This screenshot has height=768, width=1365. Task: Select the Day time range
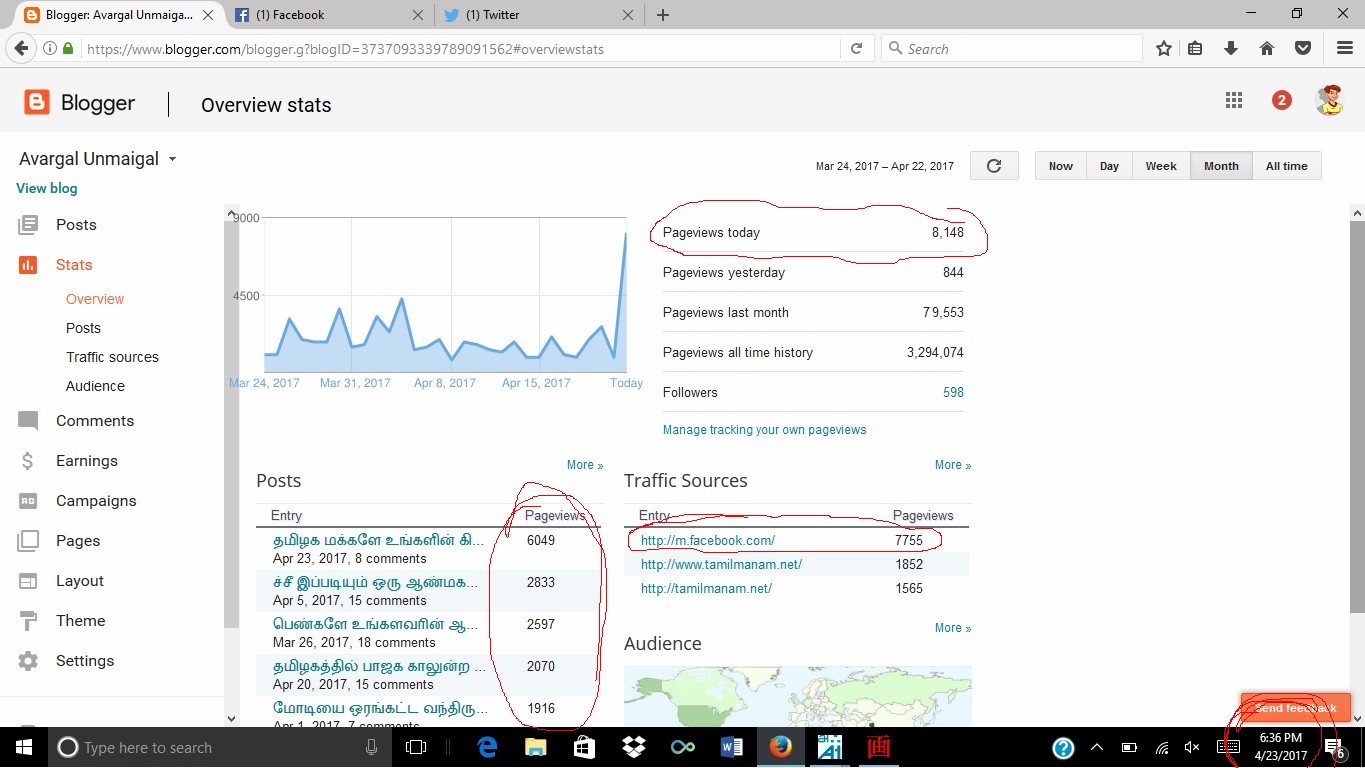[1109, 166]
